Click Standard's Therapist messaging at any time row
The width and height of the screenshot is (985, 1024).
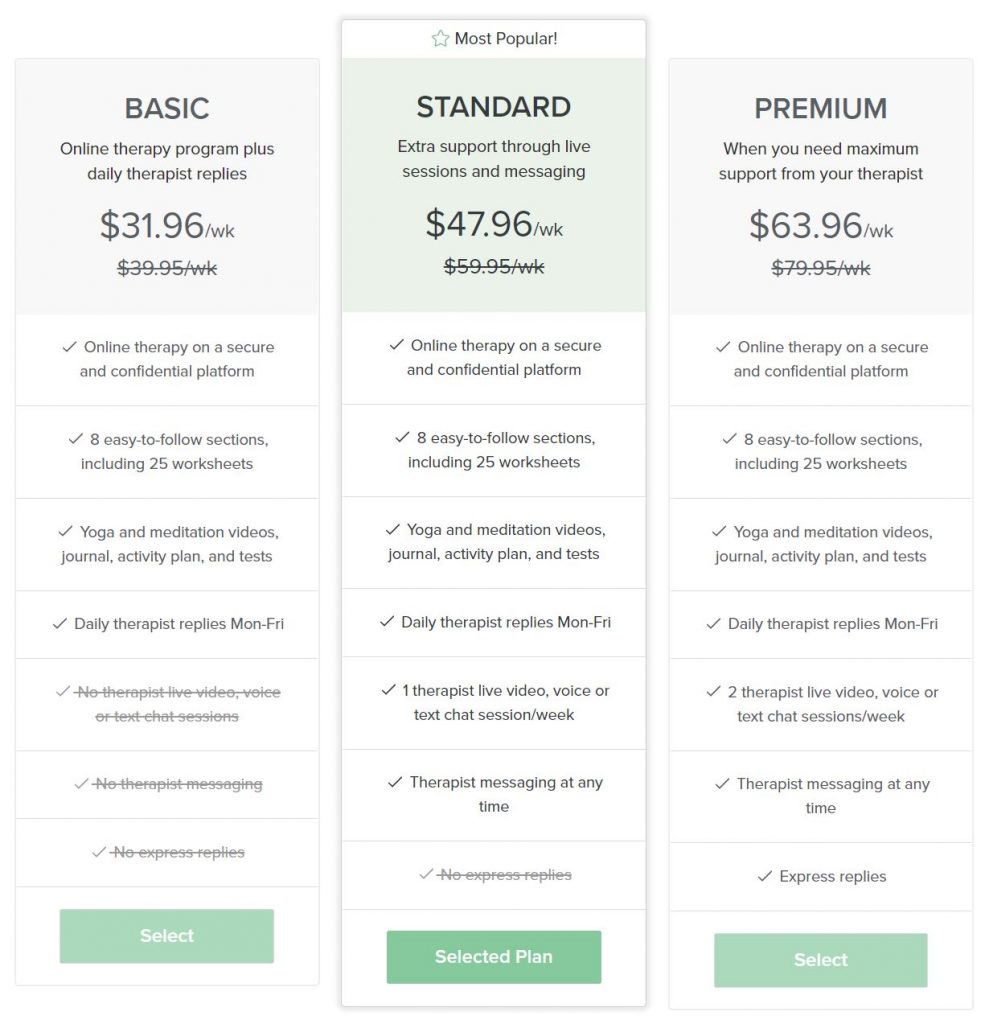pyautogui.click(x=494, y=795)
